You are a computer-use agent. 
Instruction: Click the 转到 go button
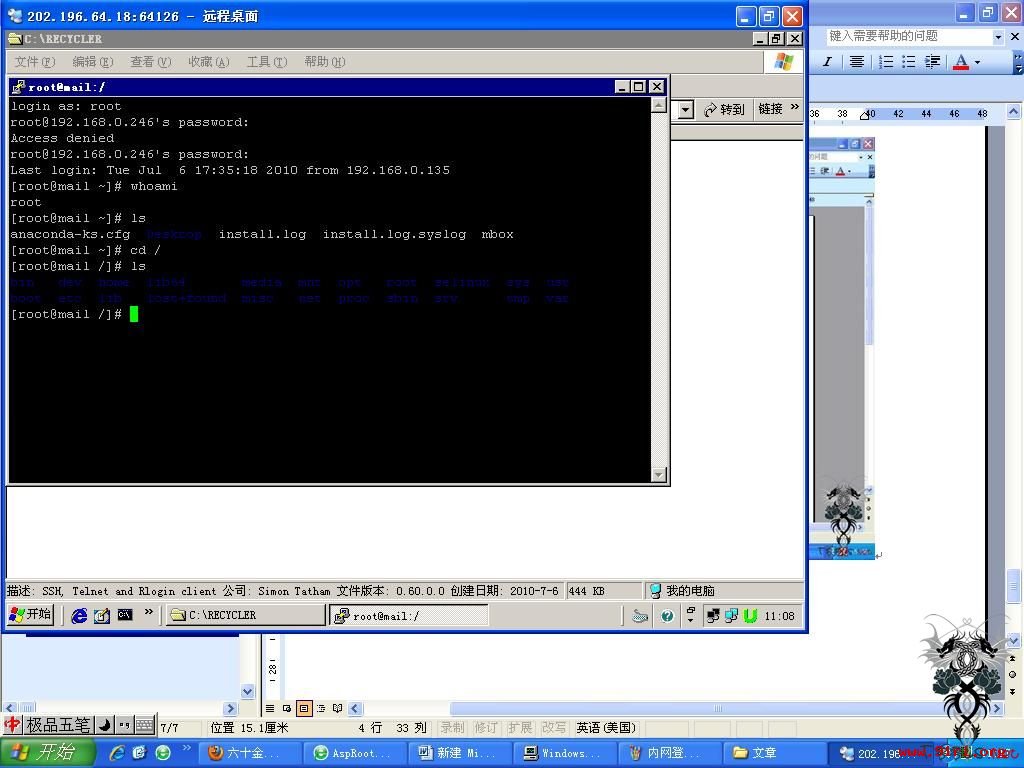pos(724,110)
